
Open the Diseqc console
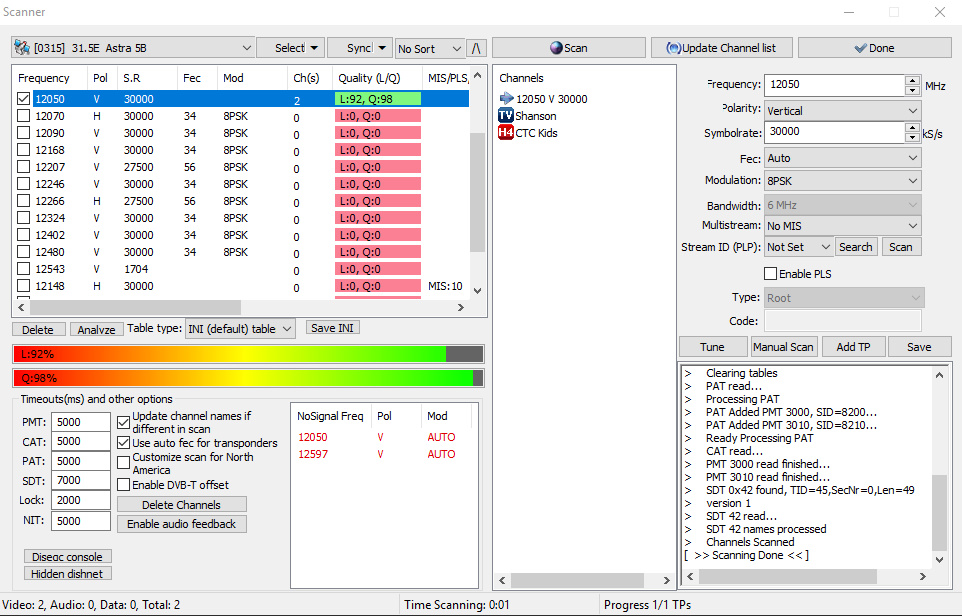[x=67, y=556]
